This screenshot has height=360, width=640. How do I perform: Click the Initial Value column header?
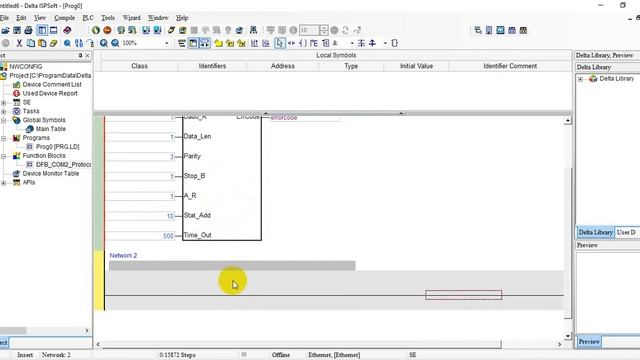click(416, 66)
